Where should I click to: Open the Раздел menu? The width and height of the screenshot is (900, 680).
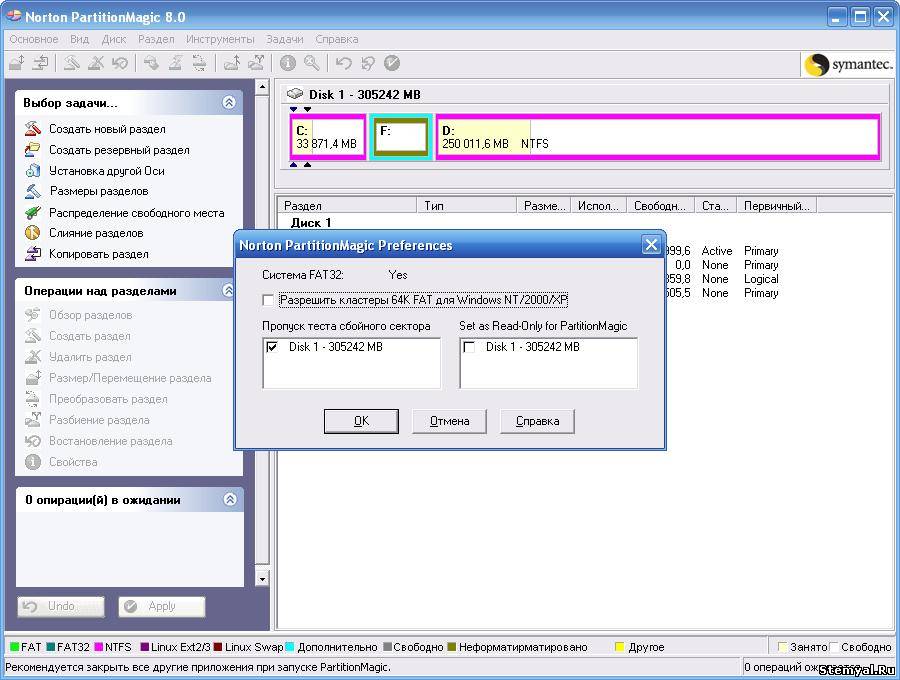[156, 39]
